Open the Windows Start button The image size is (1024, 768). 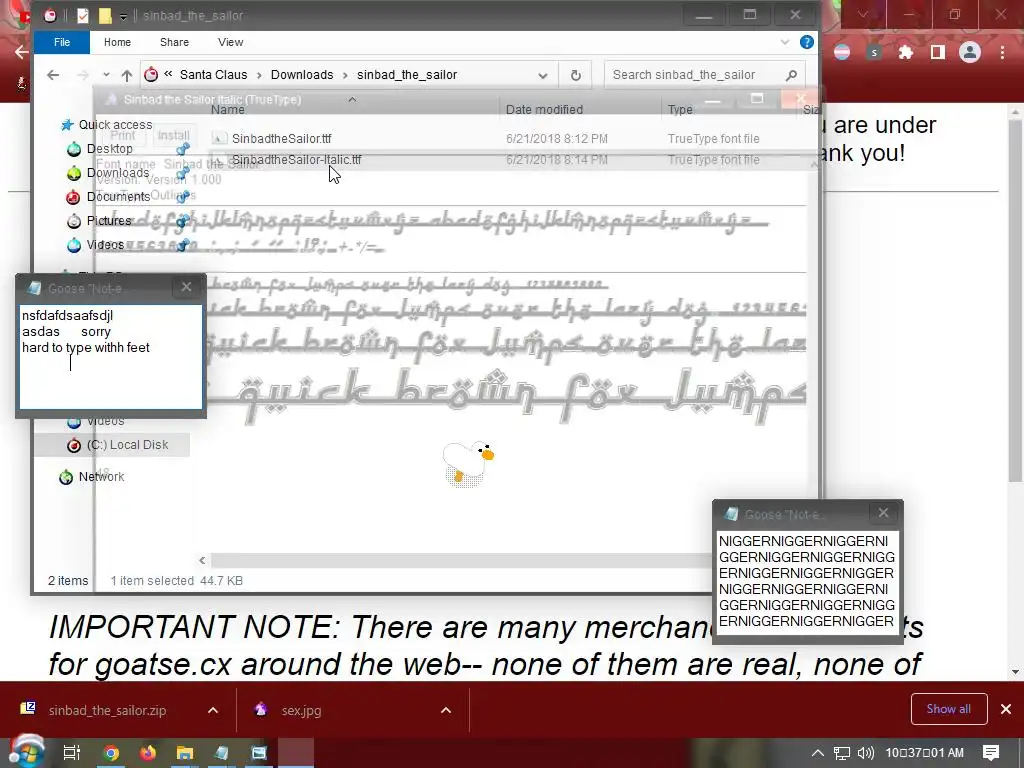tap(25, 752)
